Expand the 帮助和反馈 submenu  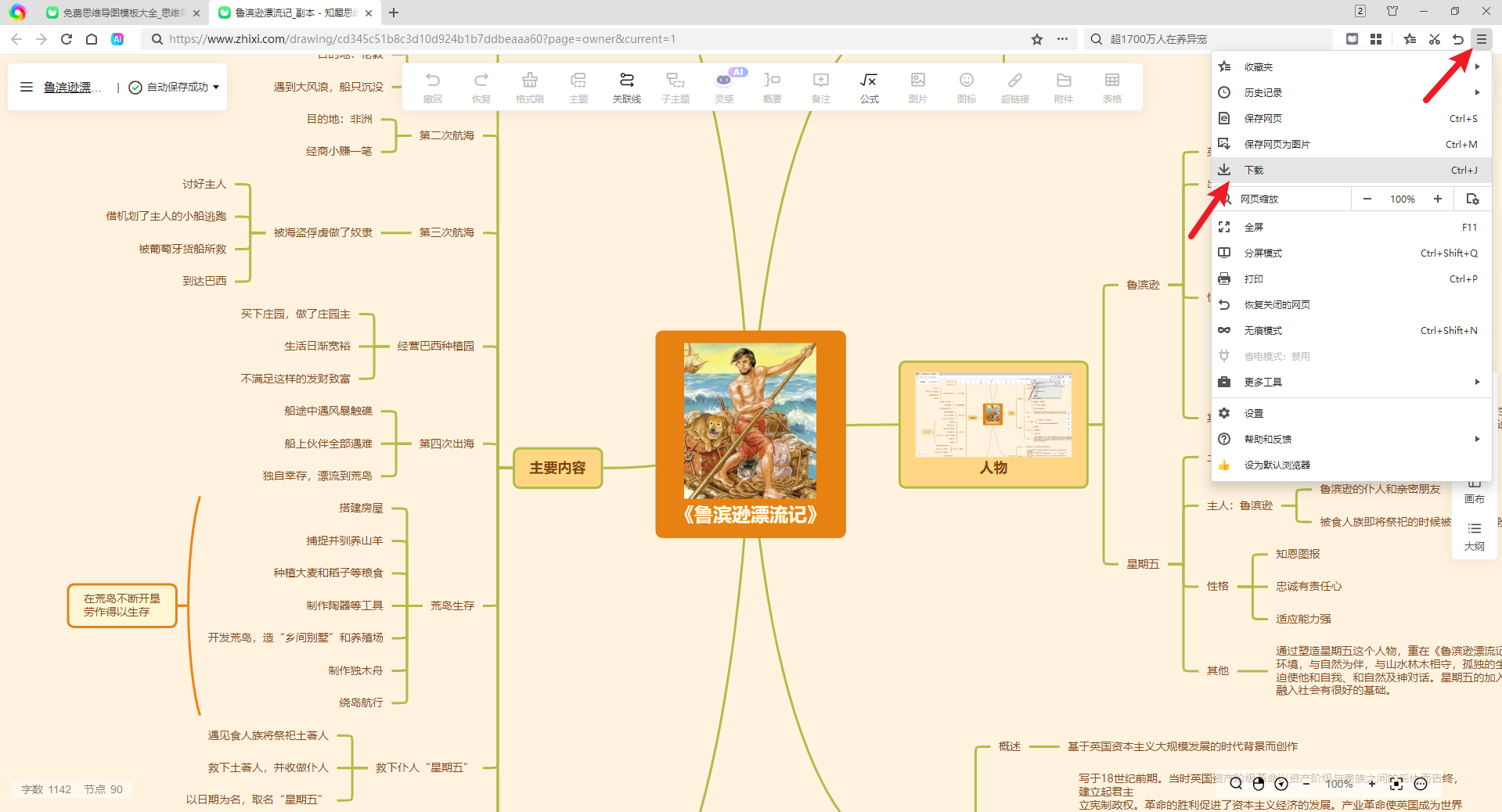(1477, 439)
